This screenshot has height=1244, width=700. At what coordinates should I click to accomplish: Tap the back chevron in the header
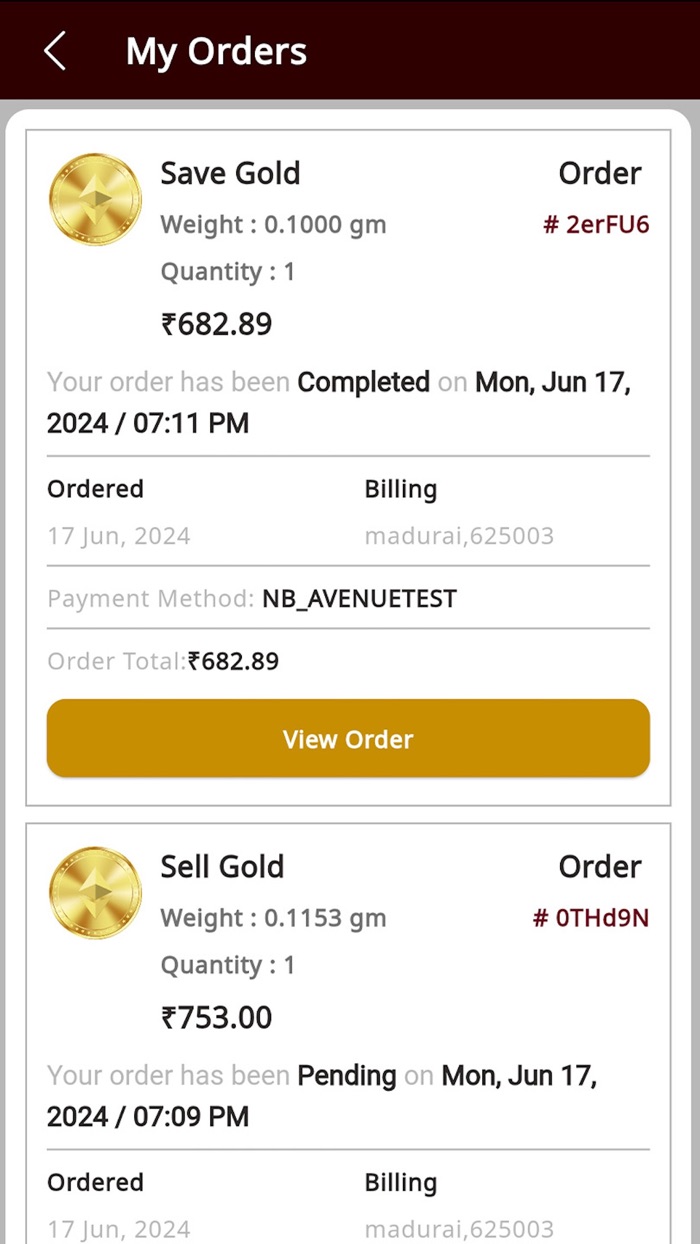[x=54, y=50]
